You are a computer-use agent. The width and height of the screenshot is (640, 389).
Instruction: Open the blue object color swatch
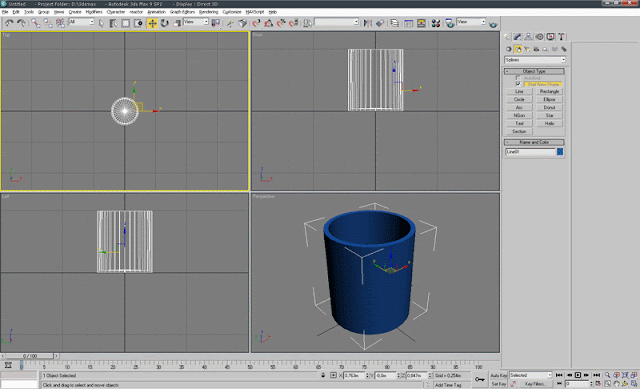[560, 152]
